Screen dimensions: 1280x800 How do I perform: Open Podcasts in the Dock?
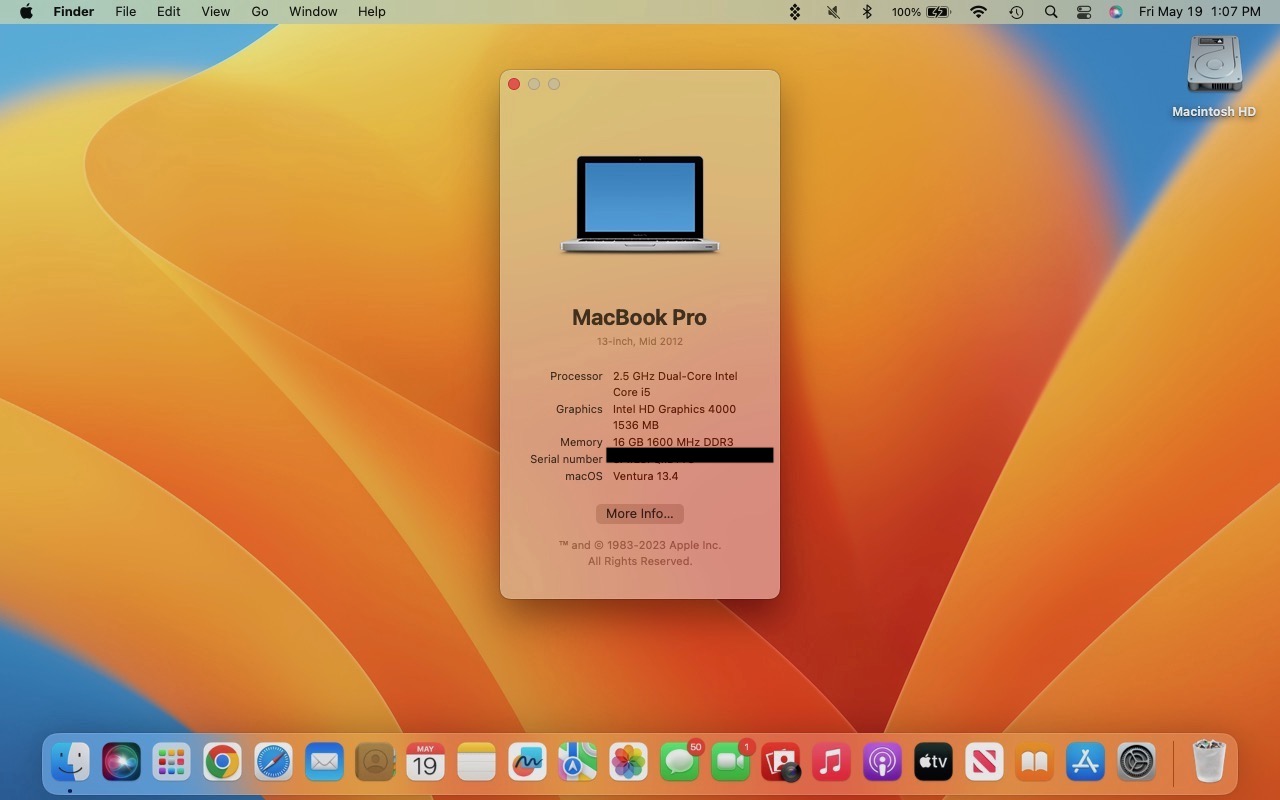pos(882,763)
